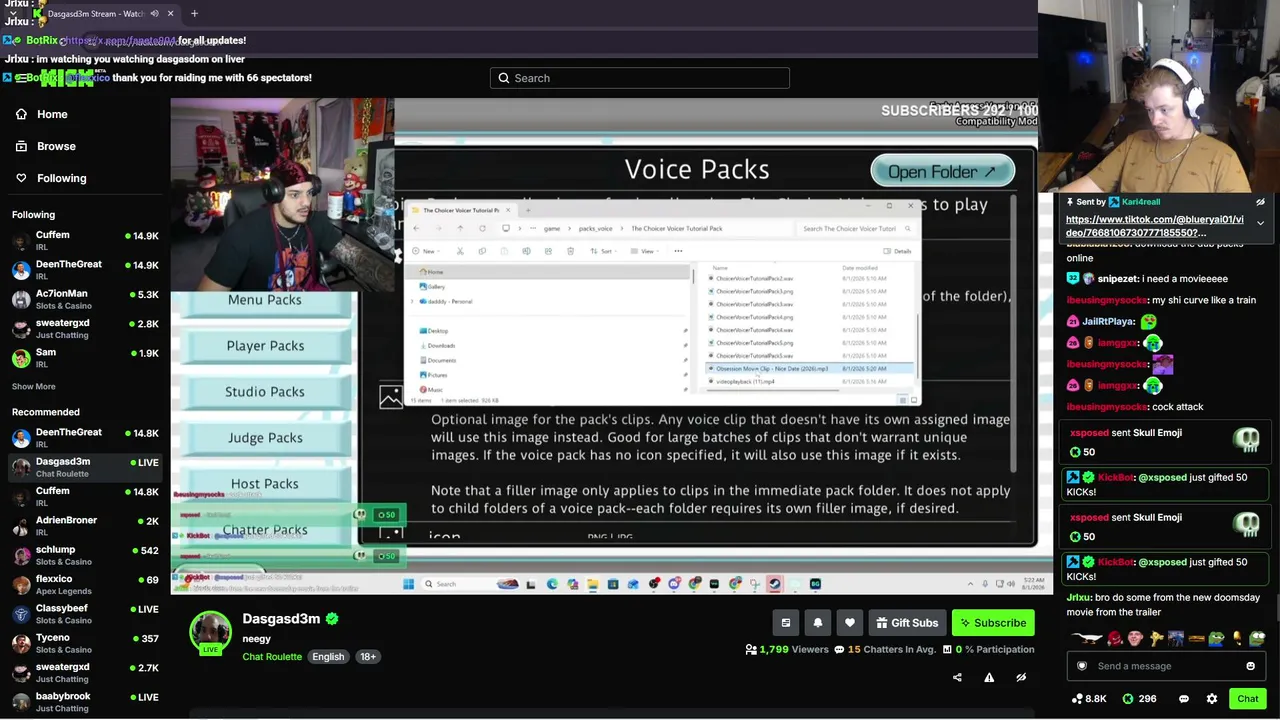Send message with green Chat button

(x=1248, y=699)
